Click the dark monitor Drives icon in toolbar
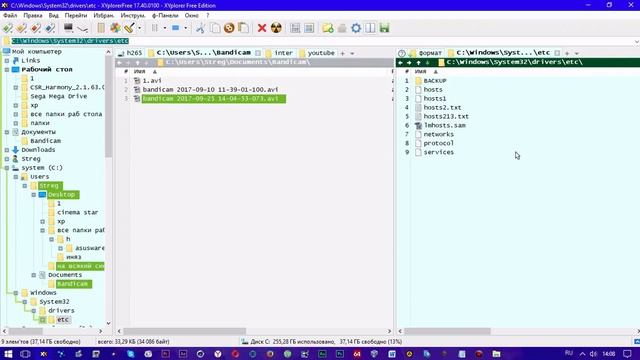The height and width of the screenshot is (360, 640). tap(68, 28)
